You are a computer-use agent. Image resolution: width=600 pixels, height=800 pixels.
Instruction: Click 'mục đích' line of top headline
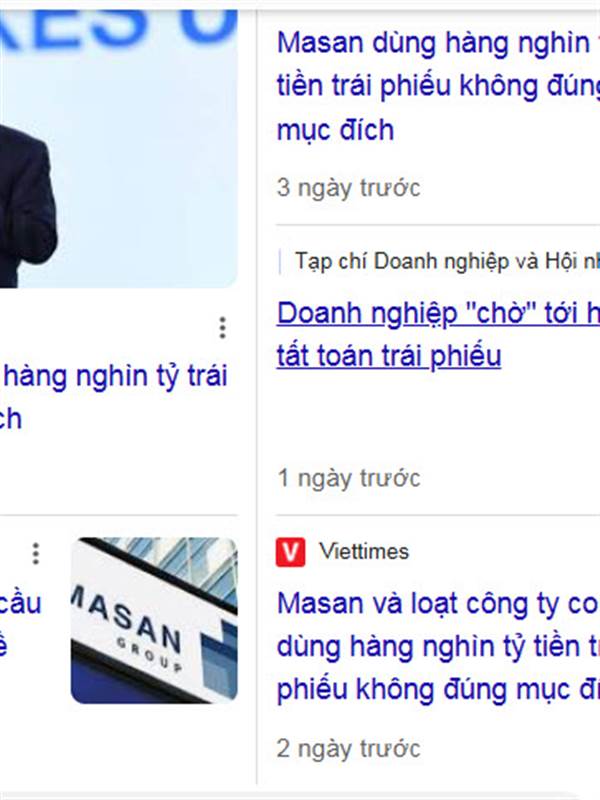[x=335, y=130]
